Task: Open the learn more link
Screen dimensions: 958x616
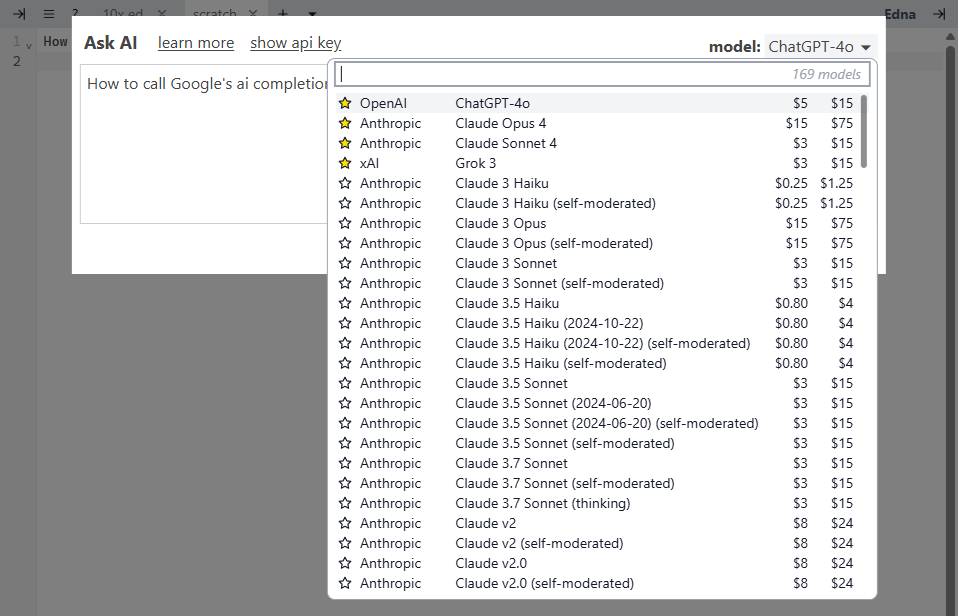Action: pyautogui.click(x=196, y=43)
